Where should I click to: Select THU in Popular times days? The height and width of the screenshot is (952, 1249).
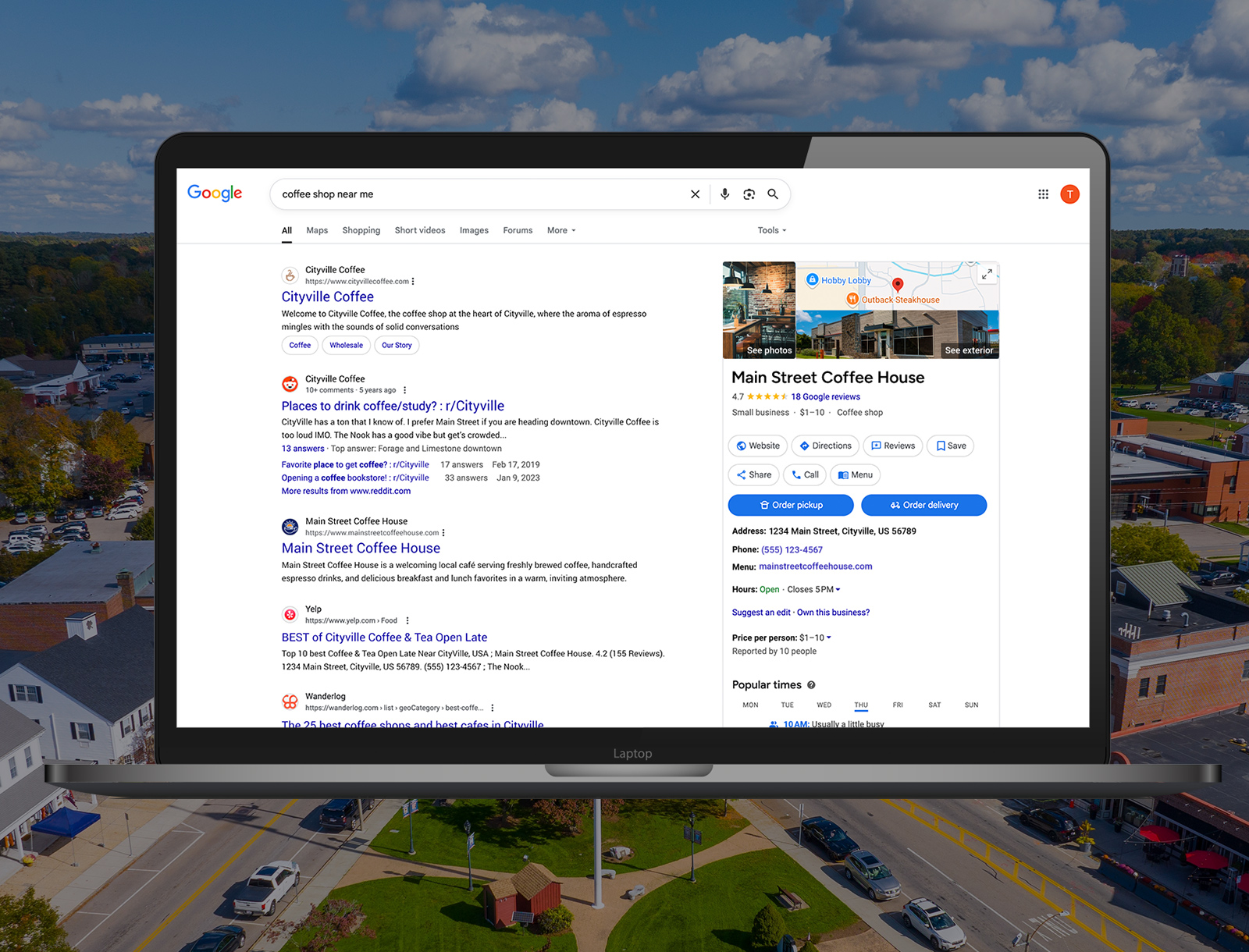[861, 705]
